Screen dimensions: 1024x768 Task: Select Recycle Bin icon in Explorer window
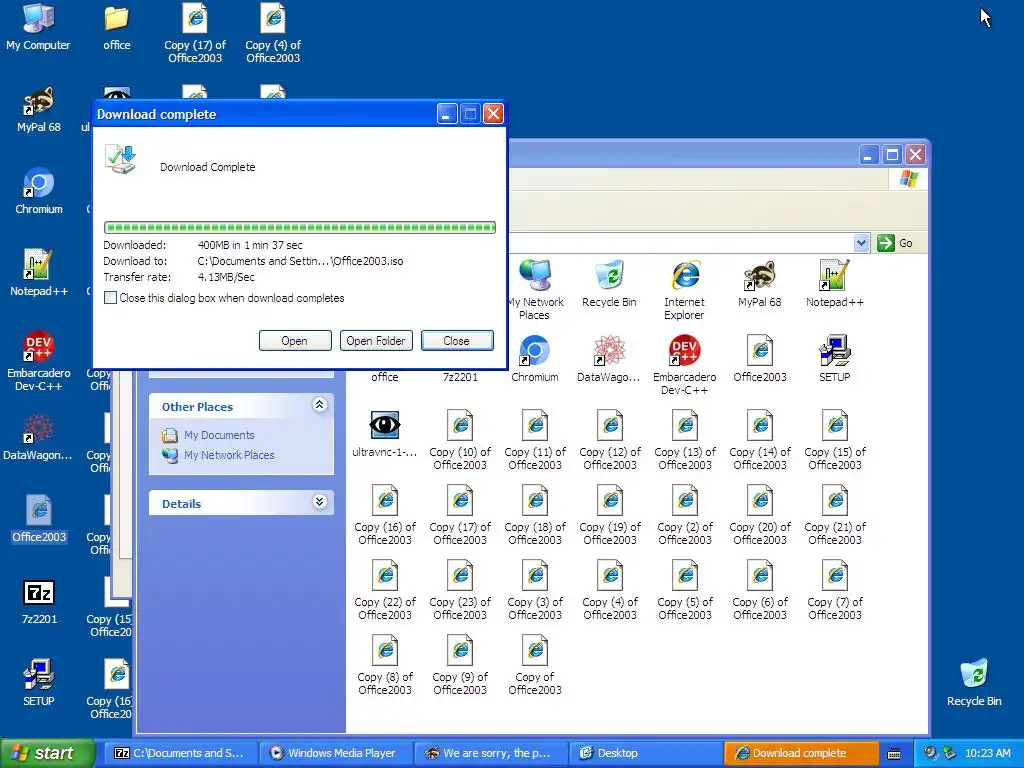609,283
